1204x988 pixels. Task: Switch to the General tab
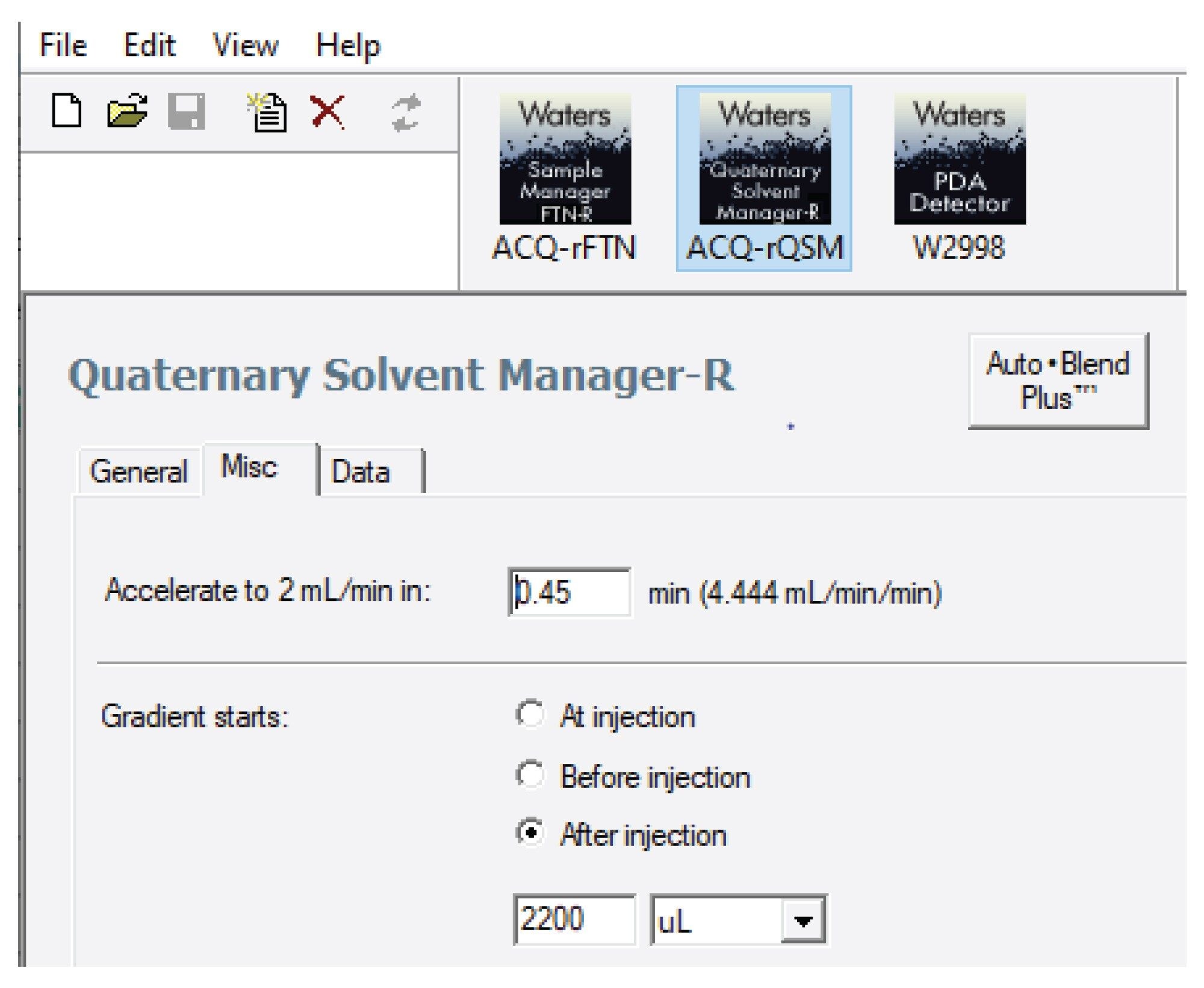tap(139, 471)
